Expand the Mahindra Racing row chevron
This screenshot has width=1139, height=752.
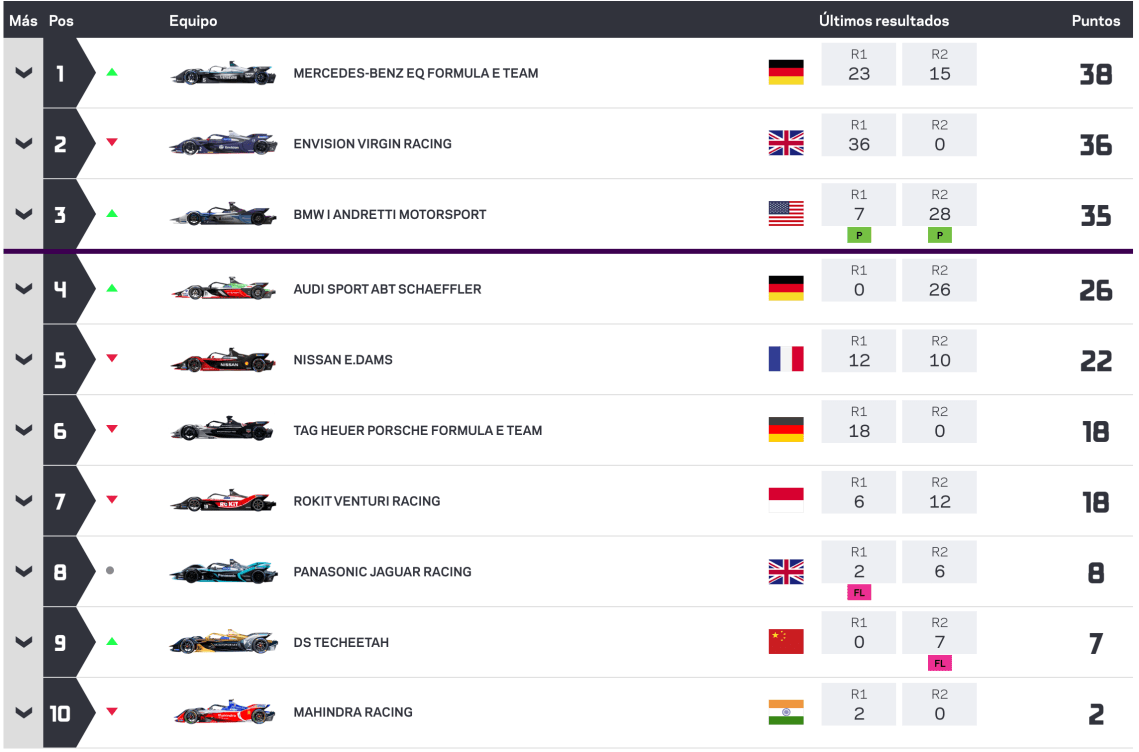coord(23,713)
